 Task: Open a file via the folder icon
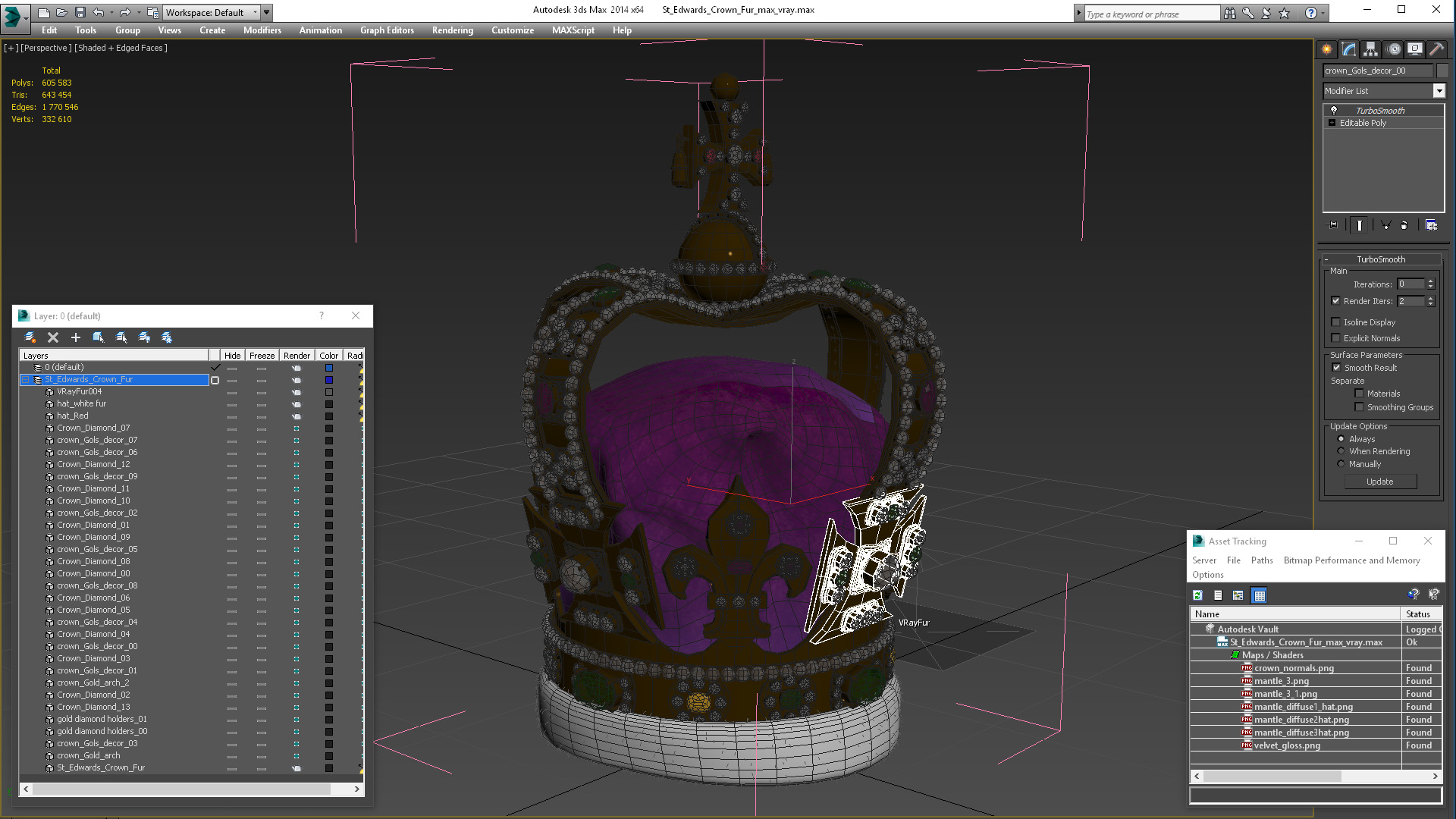coord(61,12)
